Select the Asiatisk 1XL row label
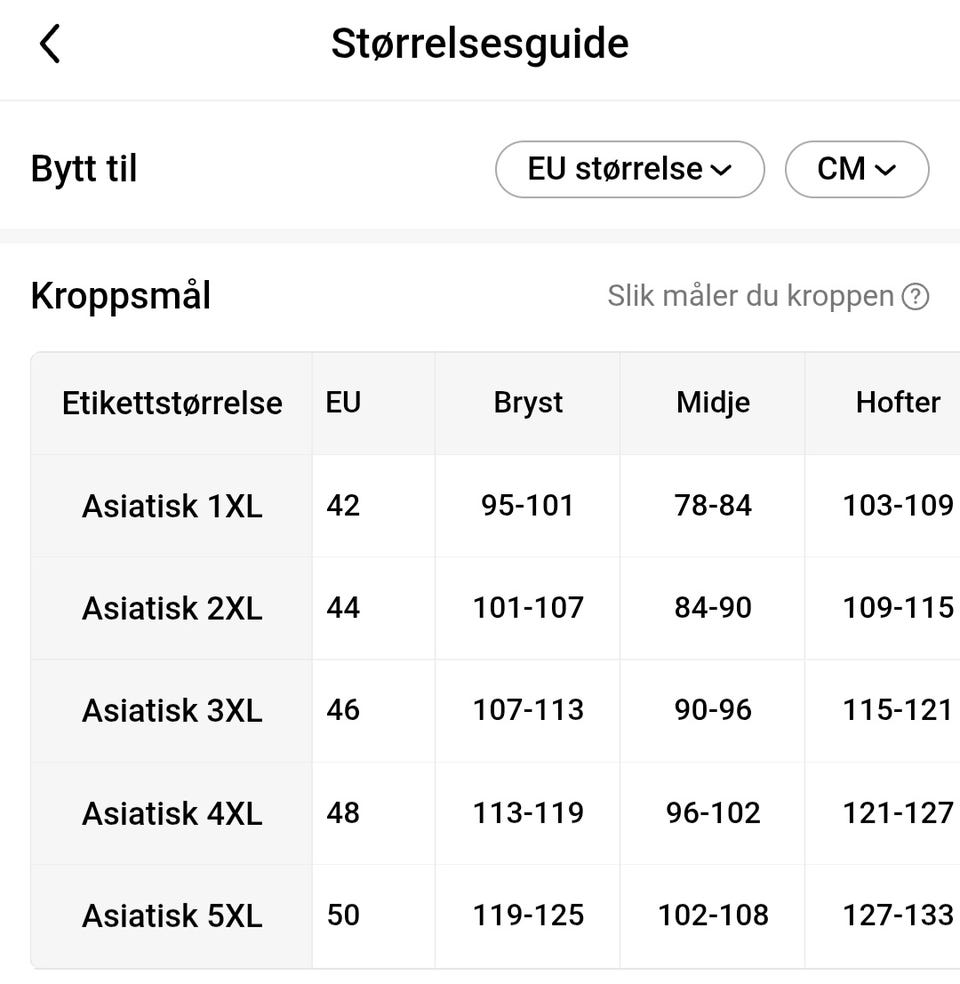960x984 pixels. coord(172,506)
